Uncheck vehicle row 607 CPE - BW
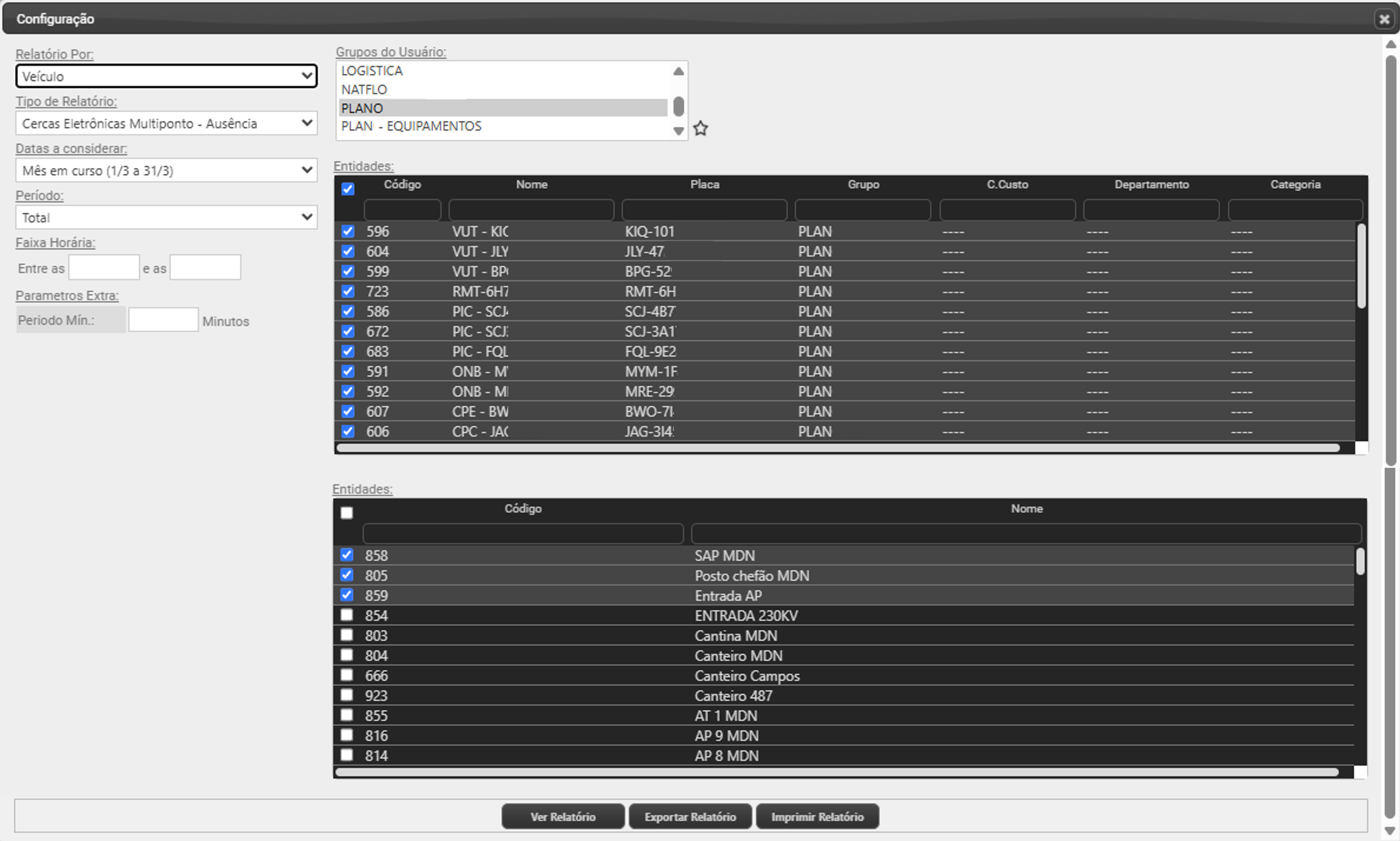Viewport: 1400px width, 841px height. pyautogui.click(x=348, y=411)
